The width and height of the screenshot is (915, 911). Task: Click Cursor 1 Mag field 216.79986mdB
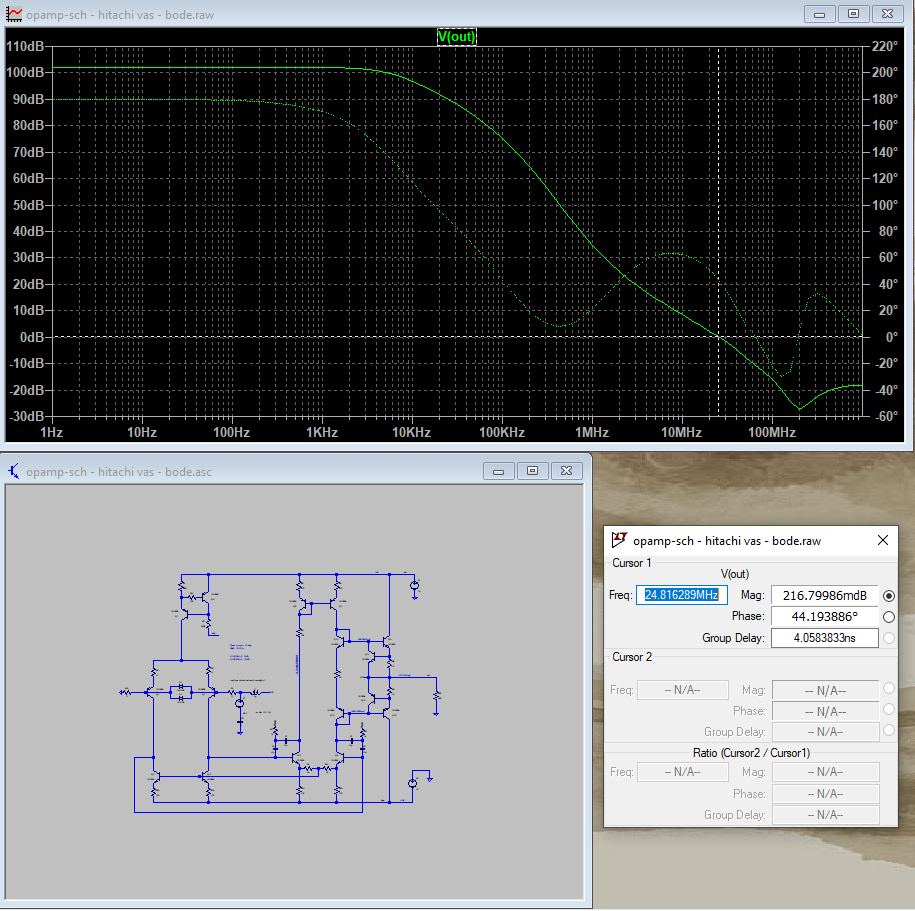pyautogui.click(x=825, y=595)
